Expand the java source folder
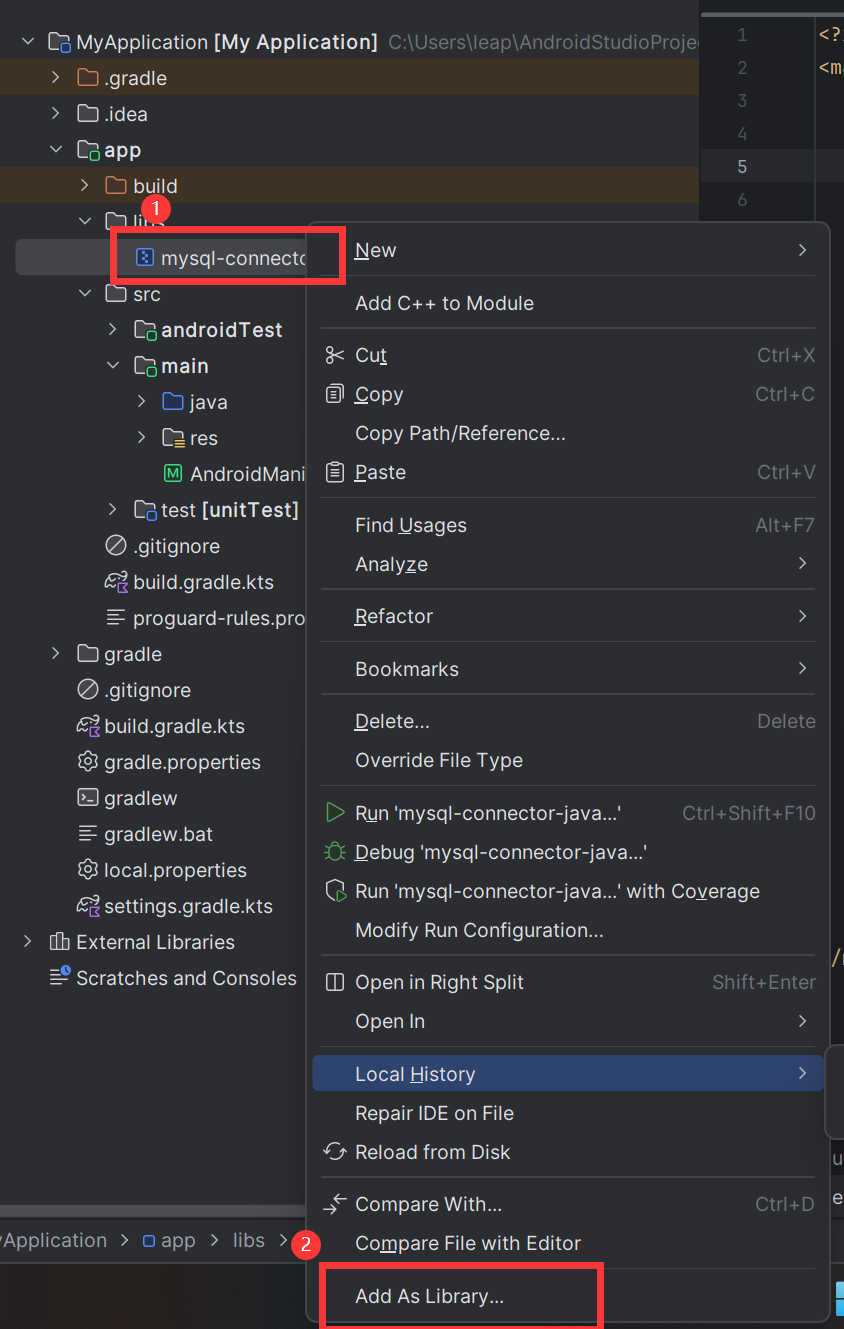844x1329 pixels. click(x=142, y=402)
